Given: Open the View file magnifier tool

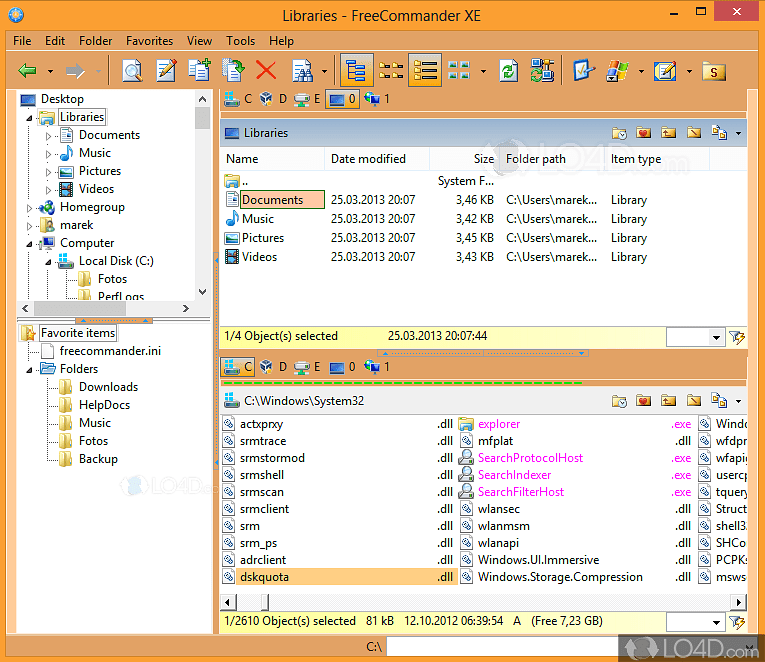Looking at the screenshot, I should tap(132, 71).
